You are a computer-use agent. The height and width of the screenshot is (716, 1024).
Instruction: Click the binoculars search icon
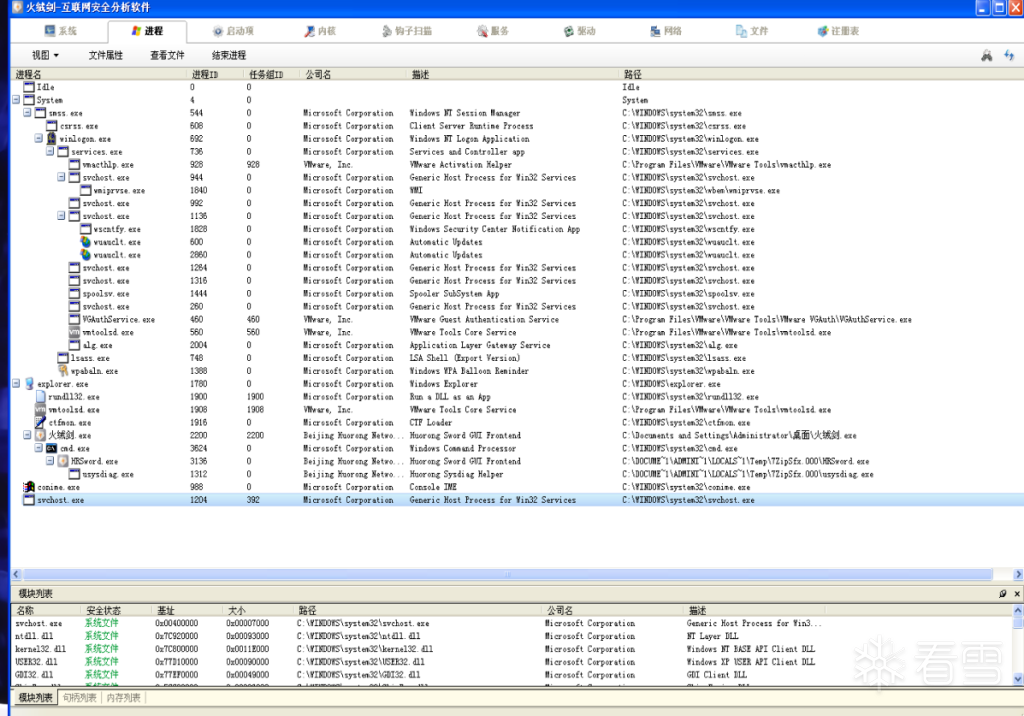(987, 56)
